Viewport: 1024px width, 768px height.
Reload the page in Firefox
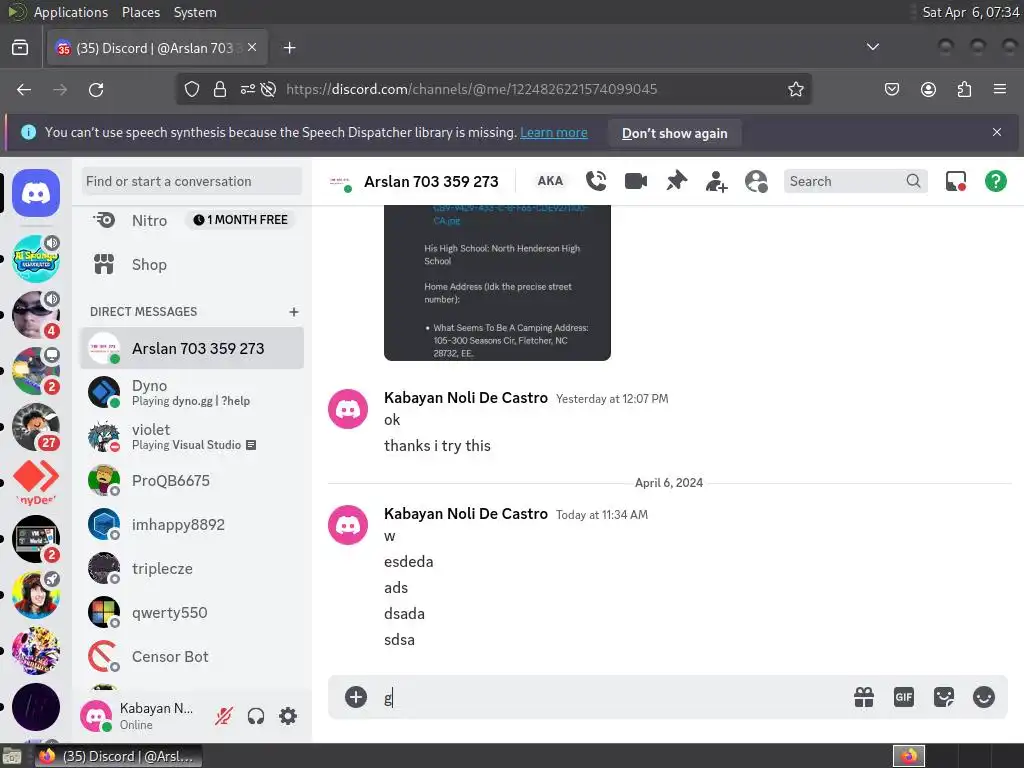96,89
